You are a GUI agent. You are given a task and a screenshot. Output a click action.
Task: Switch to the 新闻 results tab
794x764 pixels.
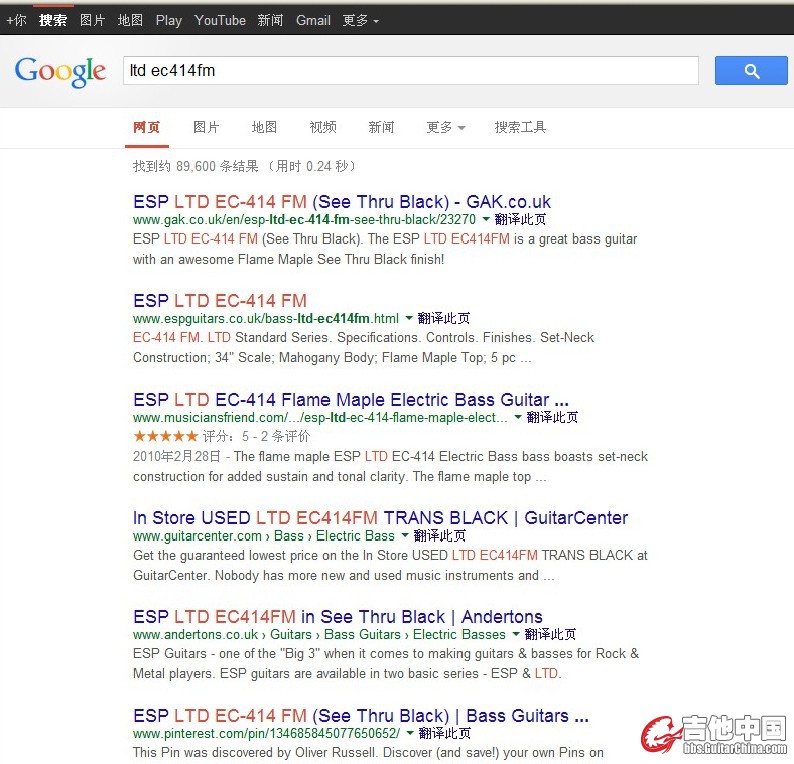point(381,127)
